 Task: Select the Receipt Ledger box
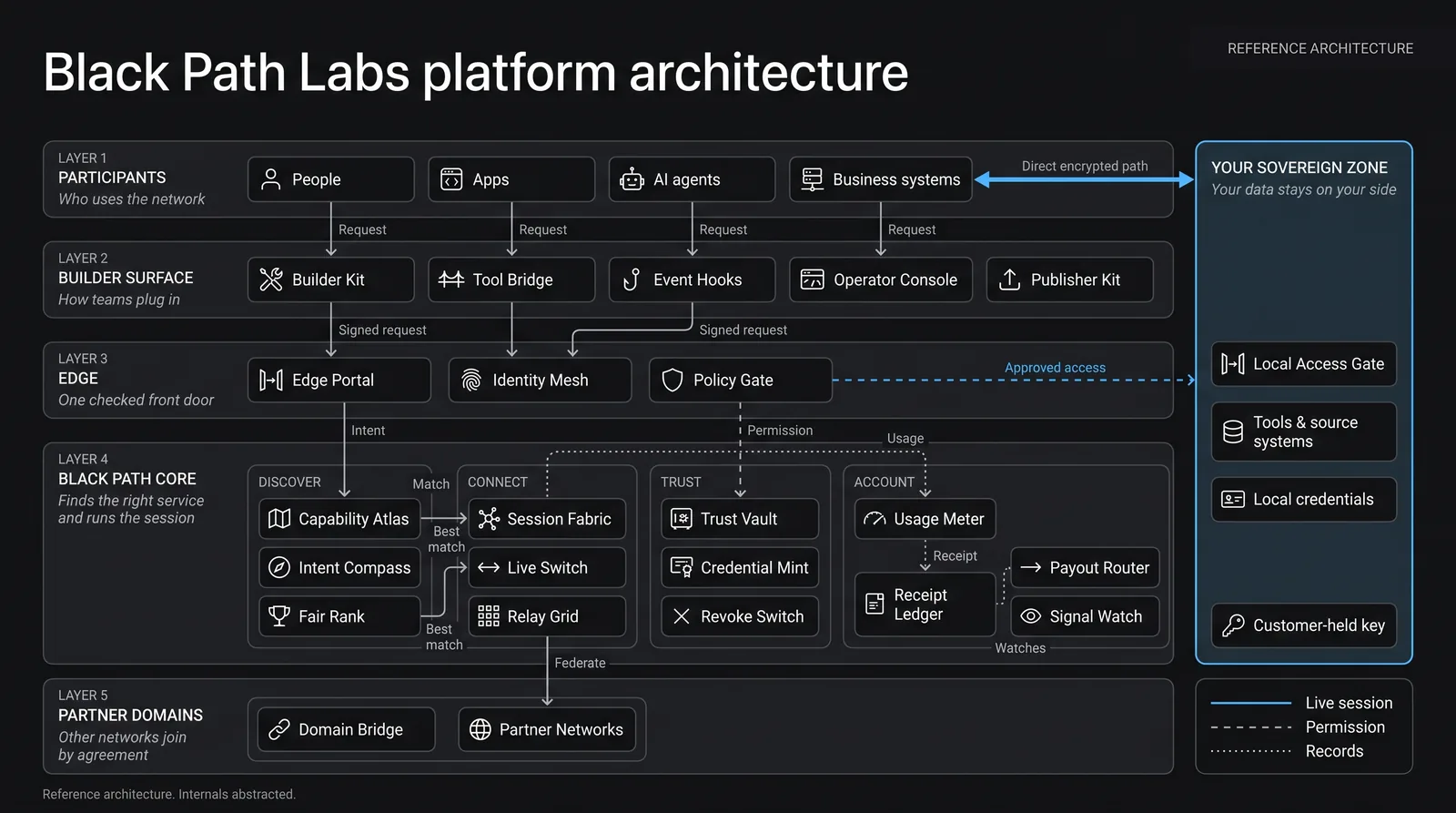925,604
